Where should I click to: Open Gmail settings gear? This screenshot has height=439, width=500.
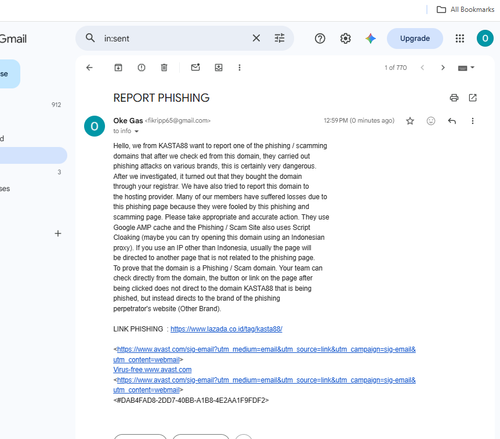[x=345, y=39]
